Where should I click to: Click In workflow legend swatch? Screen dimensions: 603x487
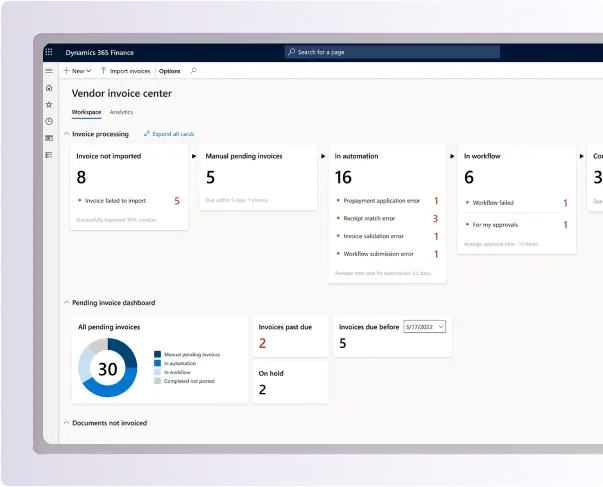pyautogui.click(x=157, y=372)
